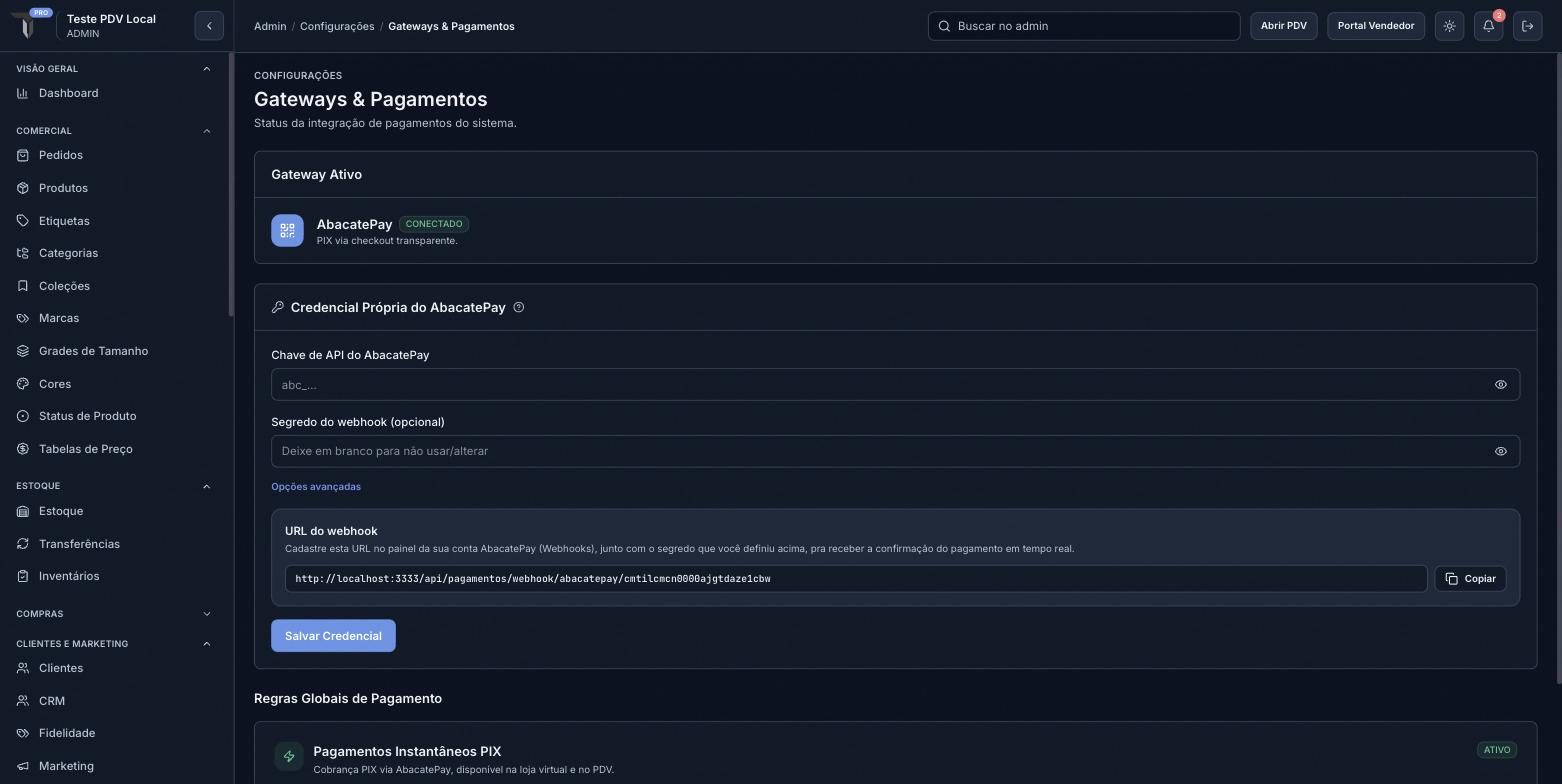Copy the webhook URL

pos(1470,579)
